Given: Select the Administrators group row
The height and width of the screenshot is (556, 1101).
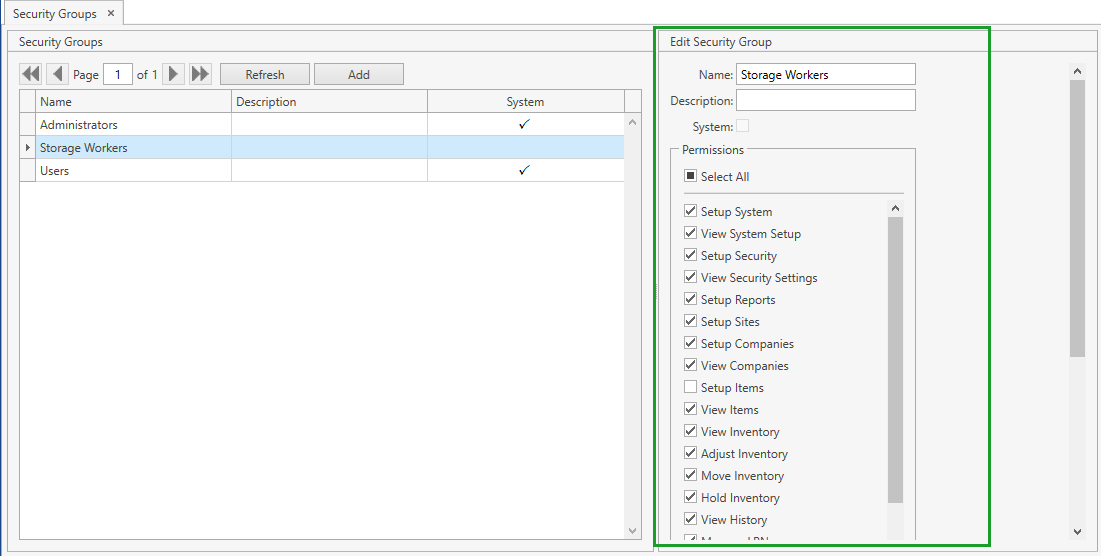Looking at the screenshot, I should pyautogui.click(x=134, y=125).
